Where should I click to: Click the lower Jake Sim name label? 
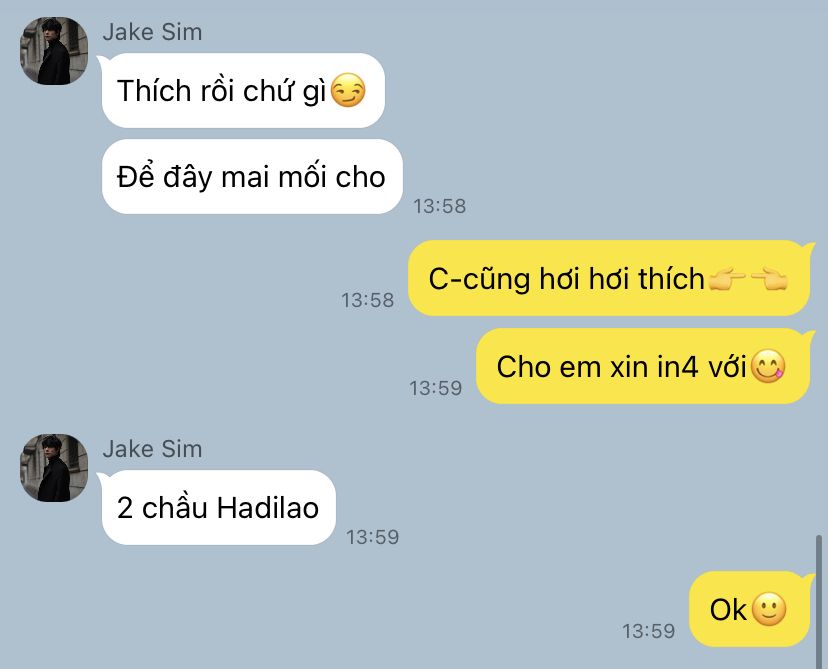pyautogui.click(x=152, y=449)
